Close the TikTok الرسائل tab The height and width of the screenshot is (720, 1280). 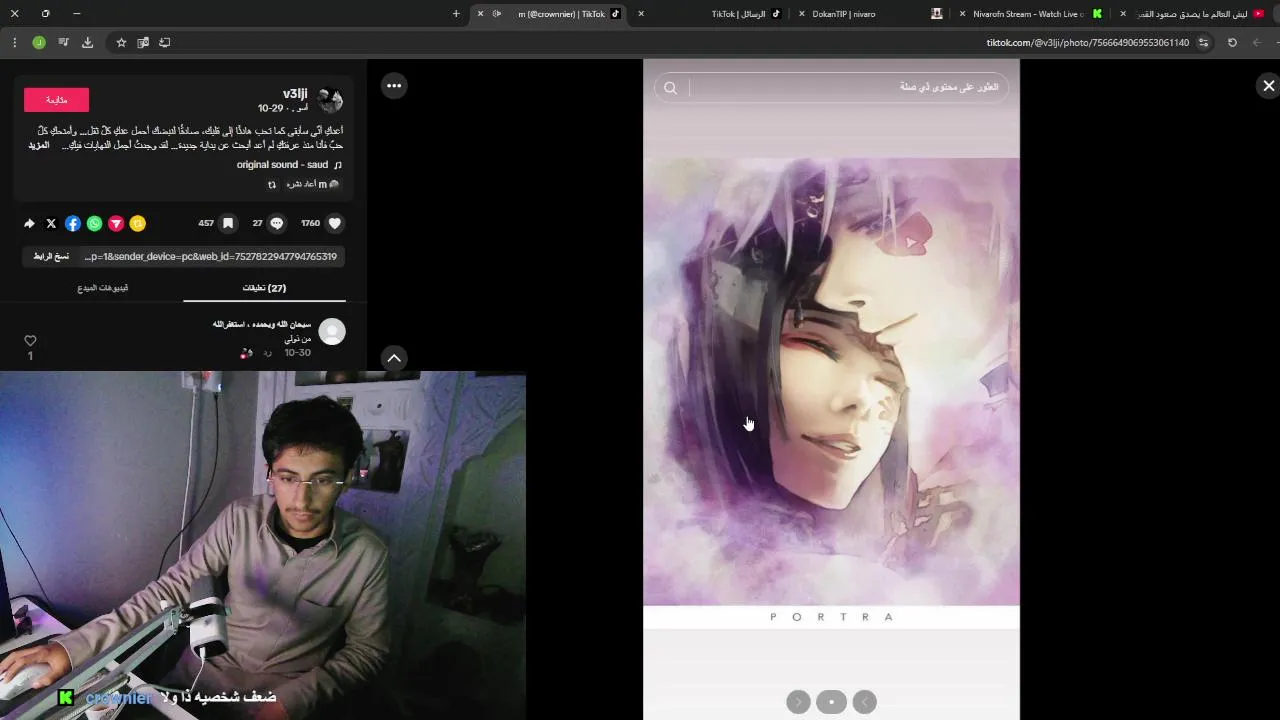[x=641, y=14]
